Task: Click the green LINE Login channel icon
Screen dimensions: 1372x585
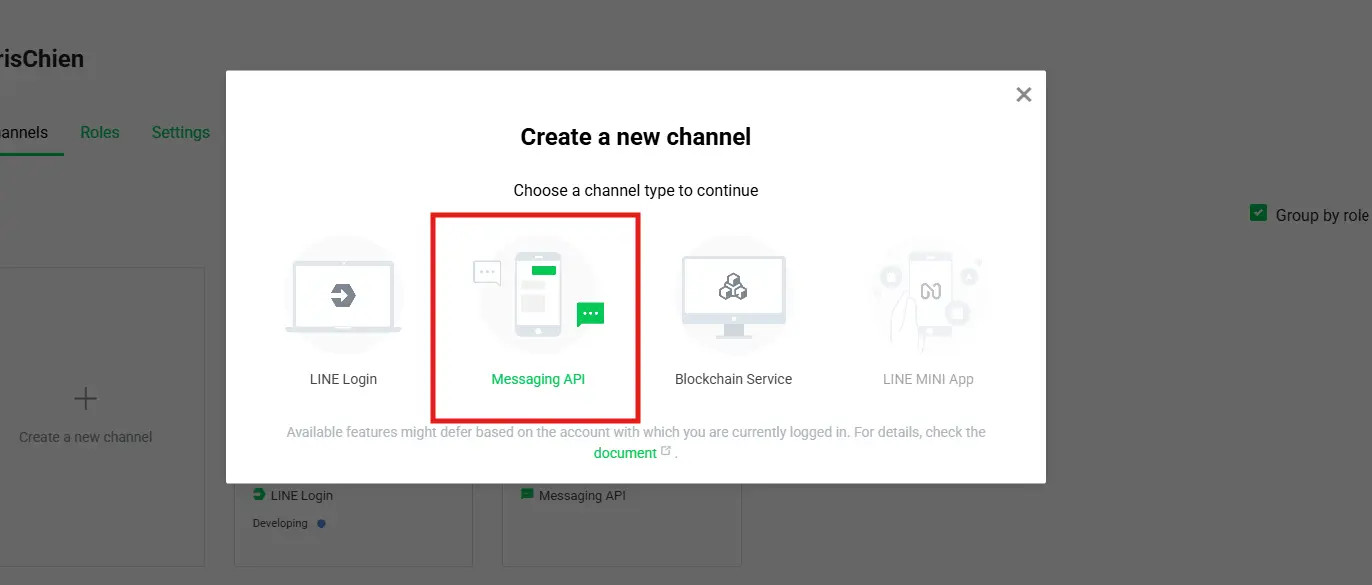Action: (x=260, y=495)
